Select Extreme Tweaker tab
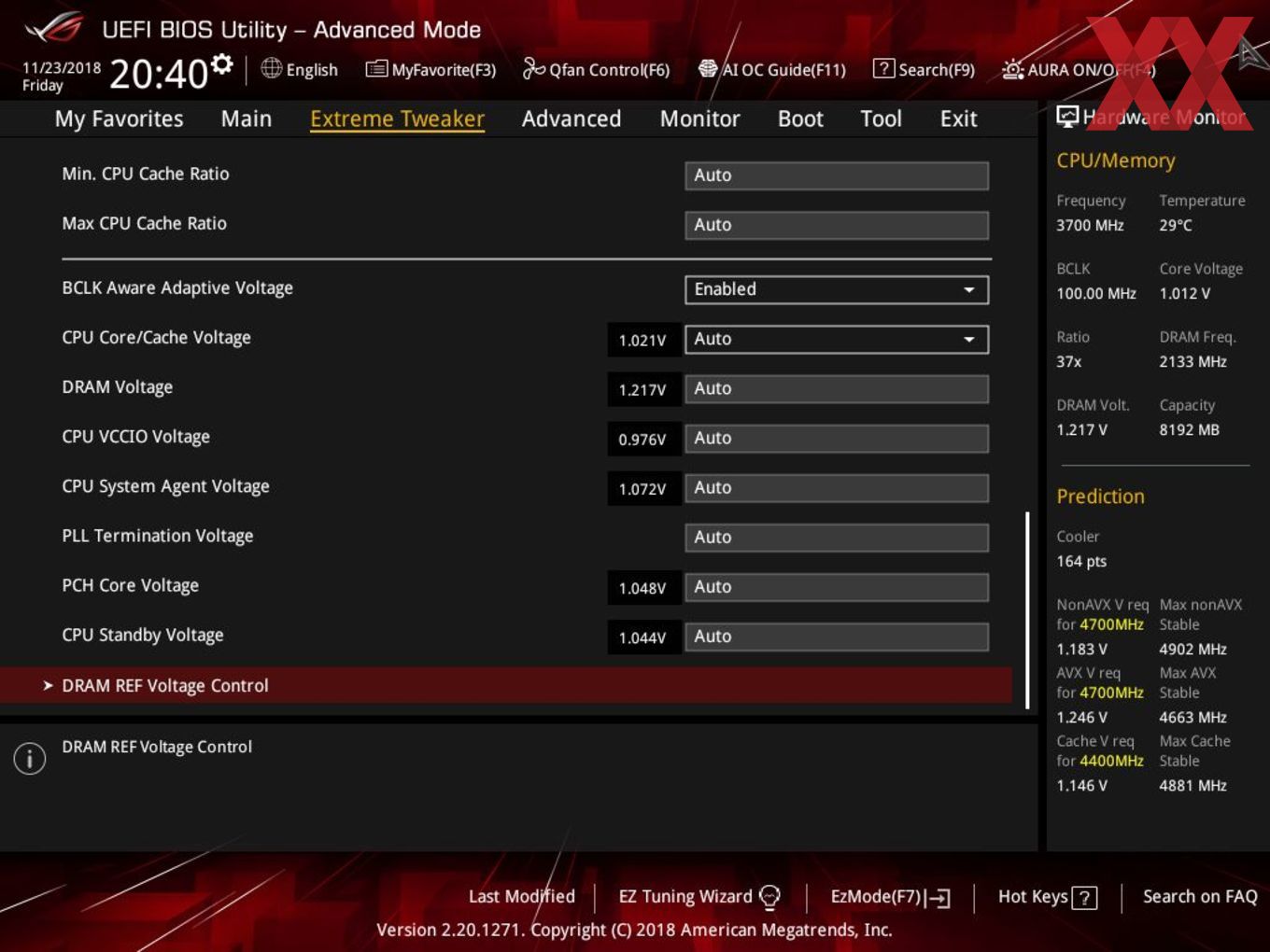This screenshot has width=1270, height=952. click(397, 119)
